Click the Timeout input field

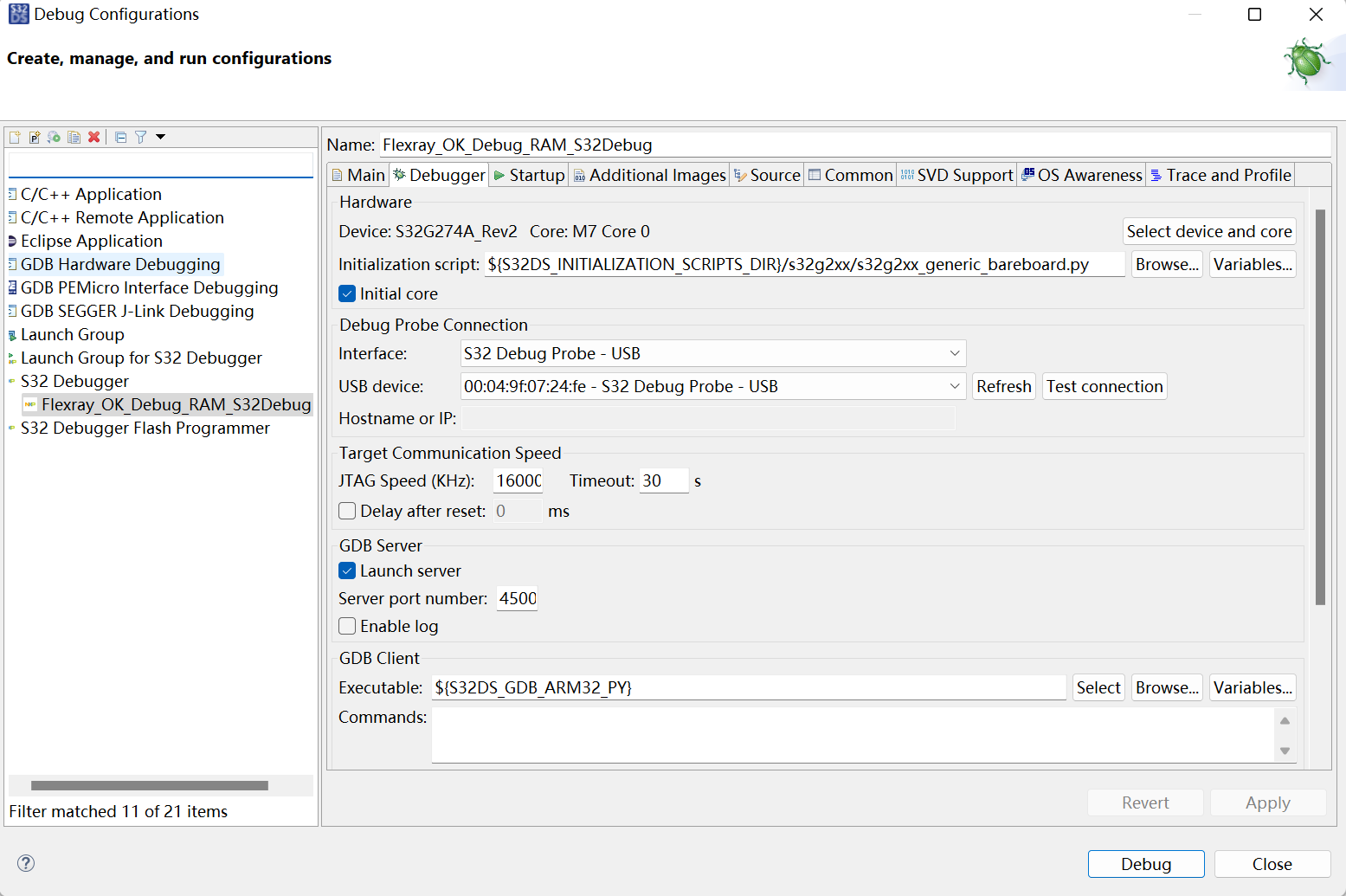click(664, 480)
